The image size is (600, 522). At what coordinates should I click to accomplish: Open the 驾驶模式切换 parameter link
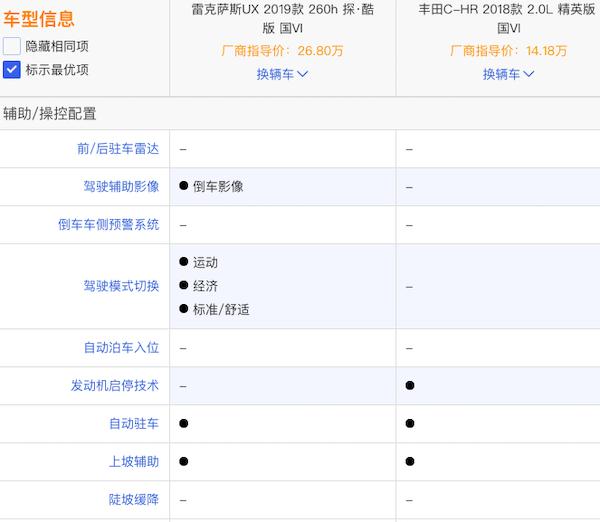click(x=121, y=286)
